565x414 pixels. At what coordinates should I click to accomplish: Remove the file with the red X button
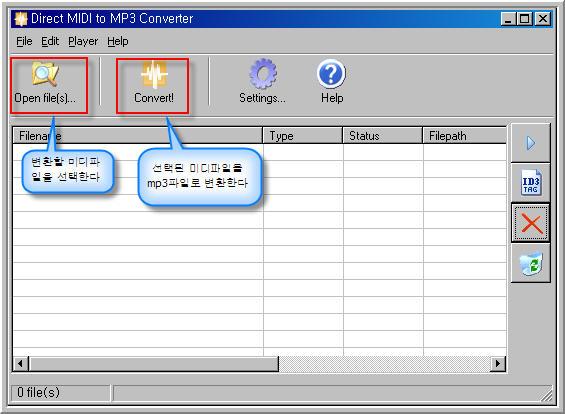click(530, 223)
